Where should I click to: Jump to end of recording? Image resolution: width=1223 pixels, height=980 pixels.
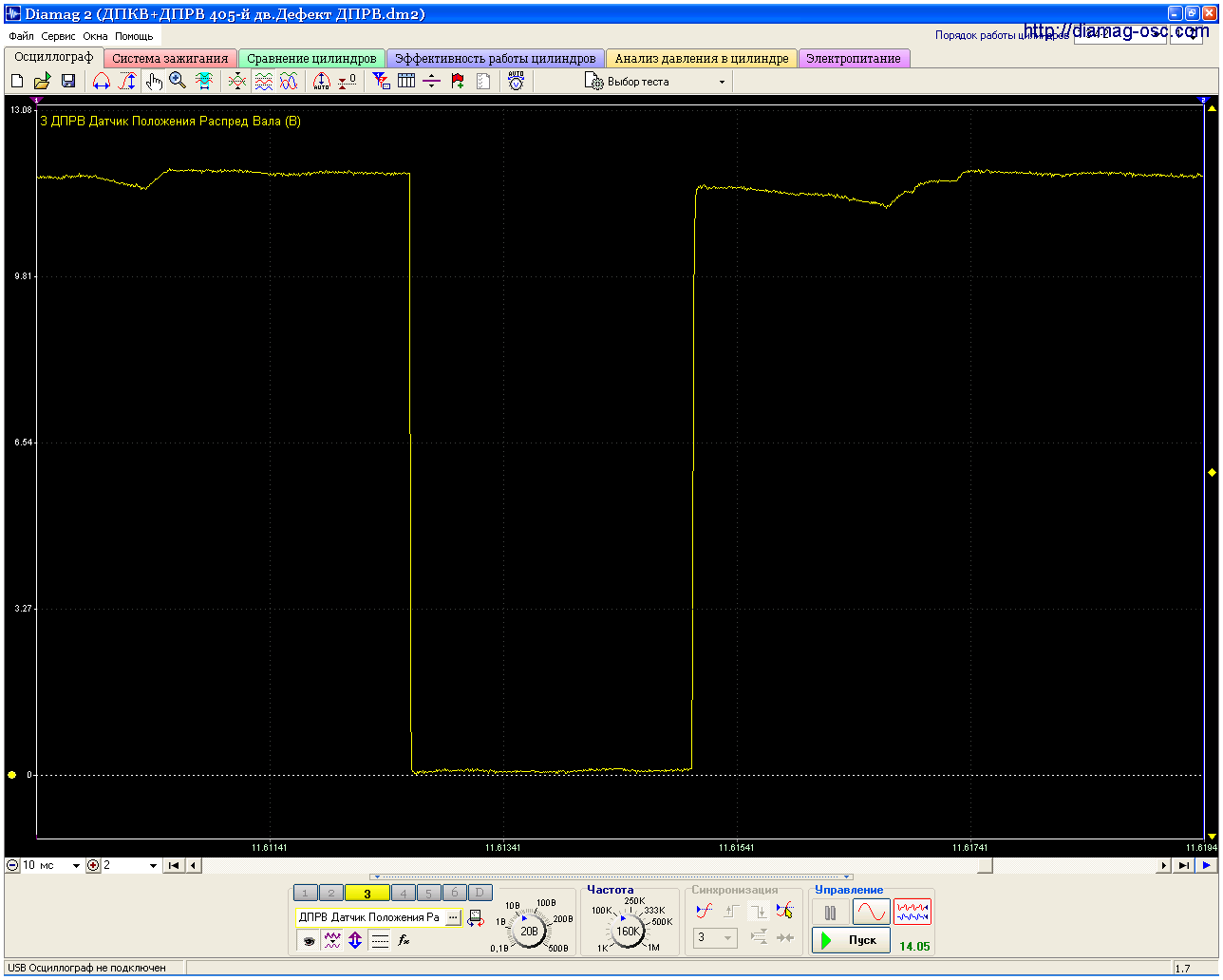[x=1183, y=865]
